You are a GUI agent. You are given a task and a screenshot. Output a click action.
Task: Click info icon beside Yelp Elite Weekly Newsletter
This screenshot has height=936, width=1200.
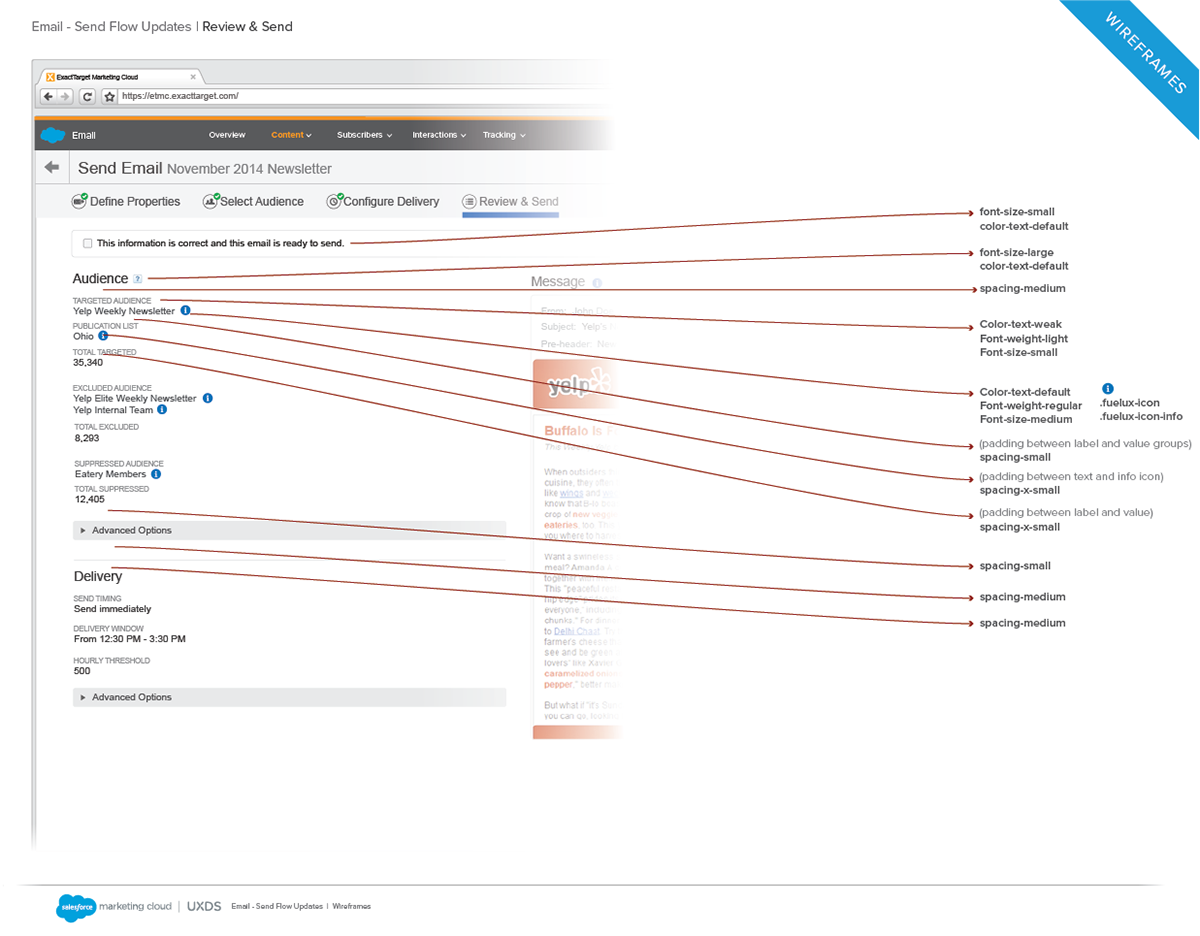pos(208,398)
